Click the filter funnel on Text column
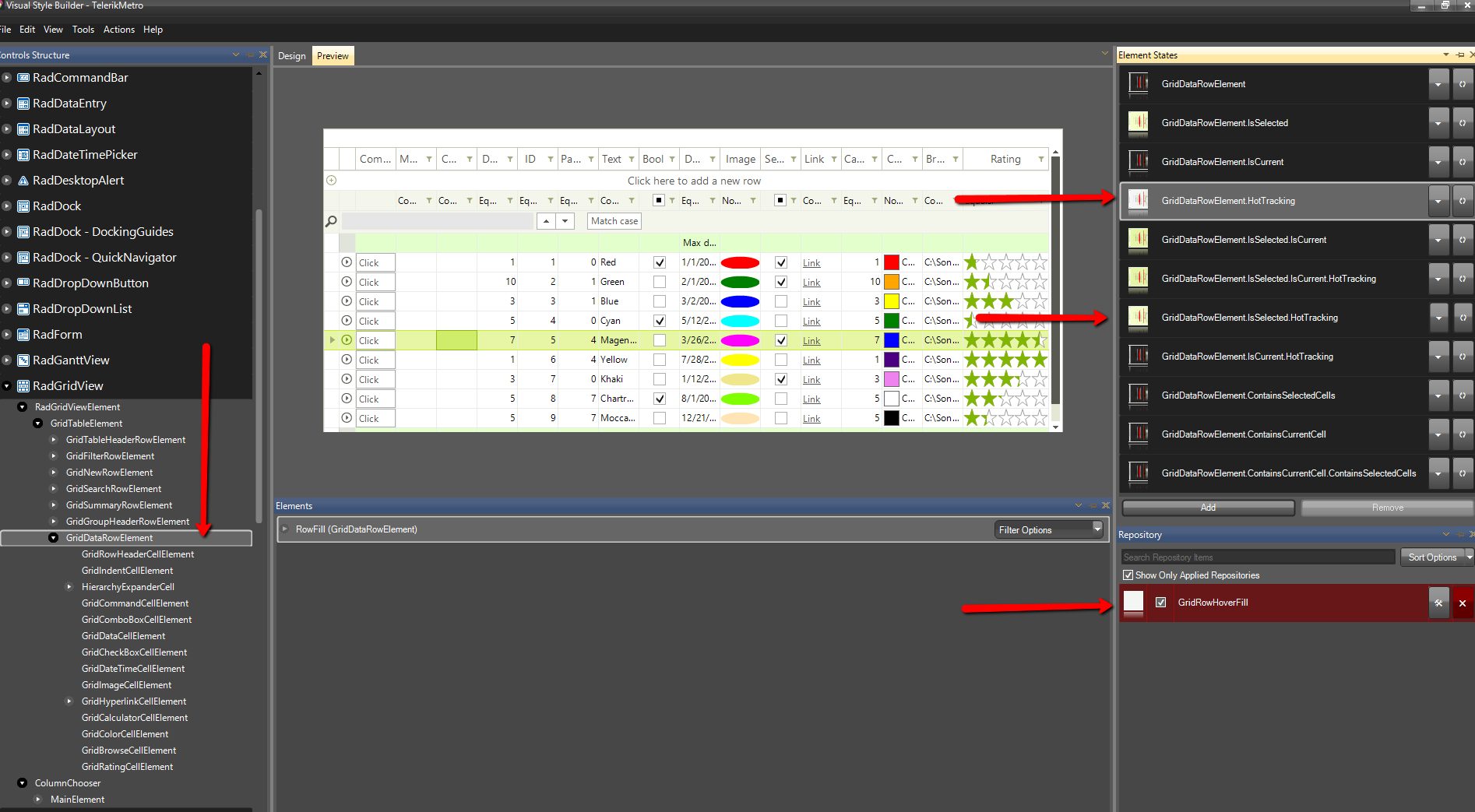This screenshot has width=1475, height=812. [x=631, y=159]
